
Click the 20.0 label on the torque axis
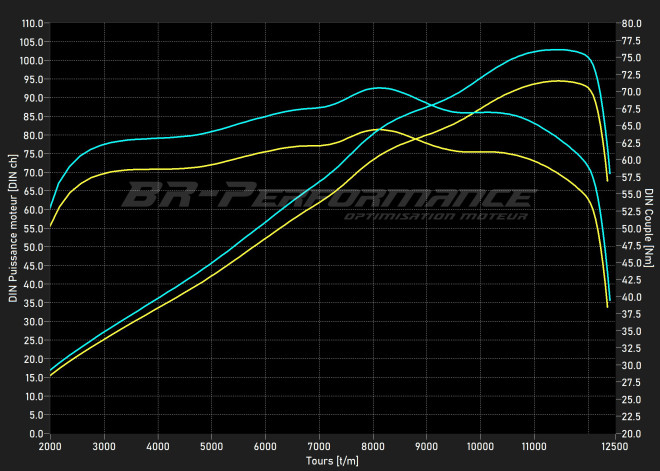[630, 434]
